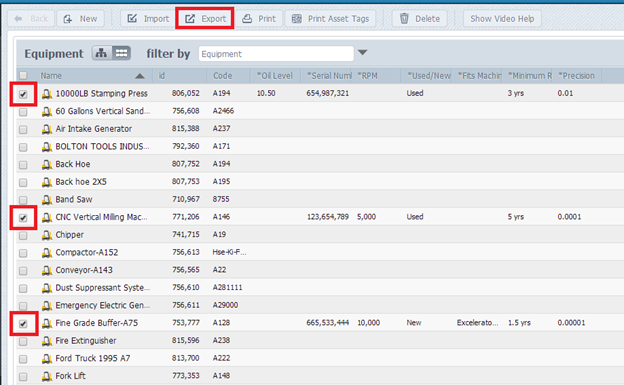This screenshot has width=624, height=385.
Task: Click the id value 806,052
Action: 185,93
